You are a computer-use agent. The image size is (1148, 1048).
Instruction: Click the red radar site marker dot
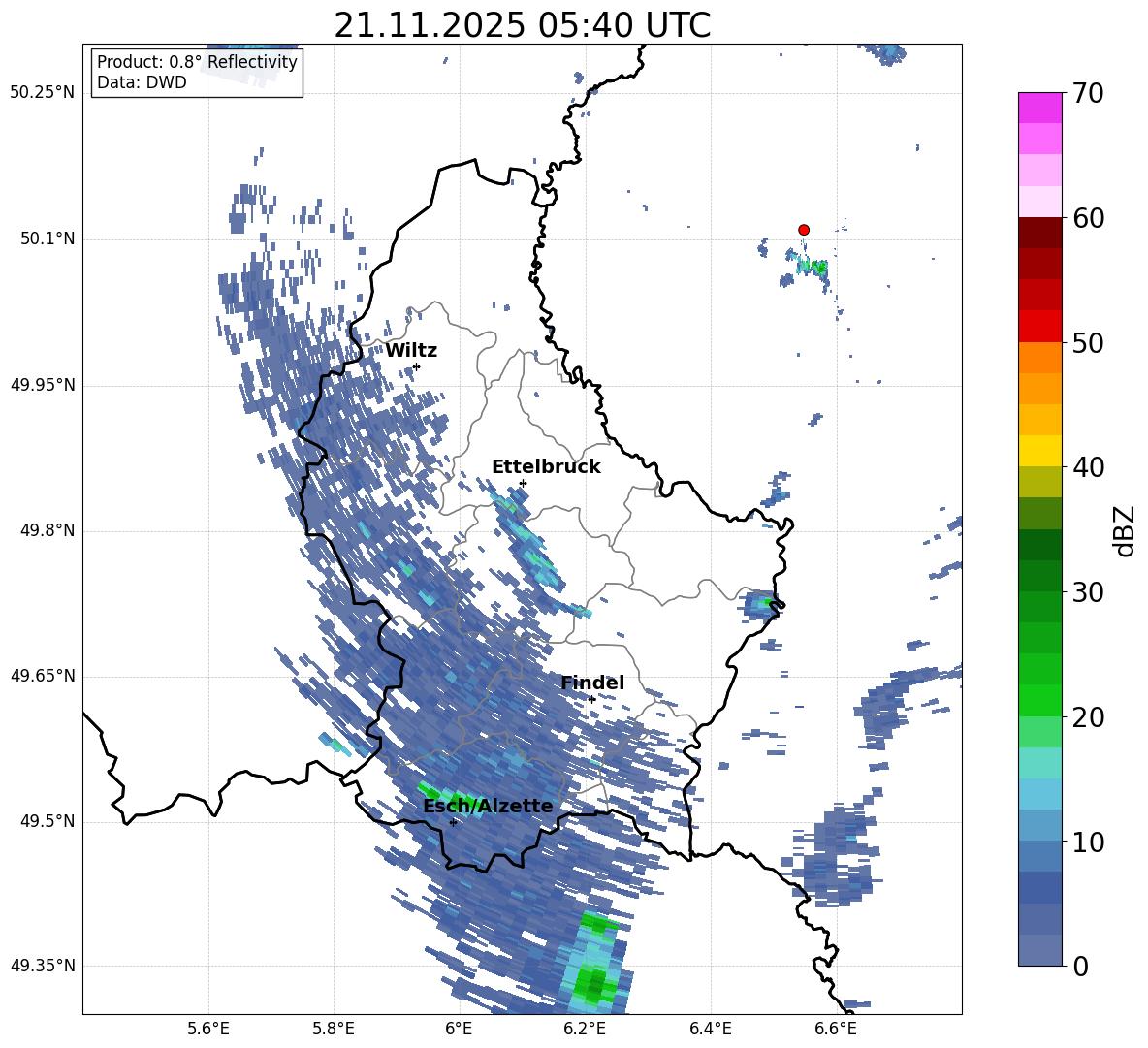[x=803, y=230]
